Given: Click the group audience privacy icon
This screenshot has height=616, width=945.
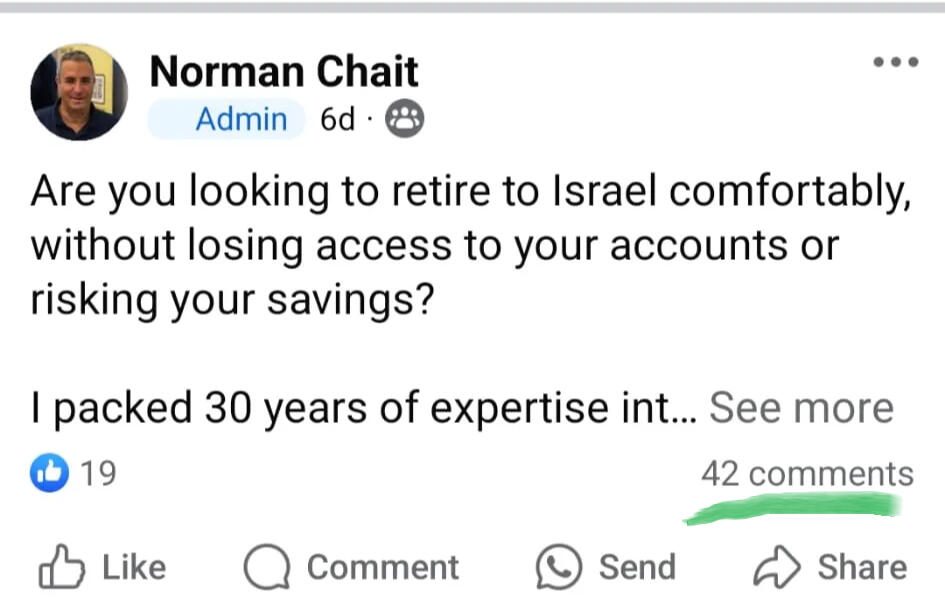Looking at the screenshot, I should coord(404,120).
